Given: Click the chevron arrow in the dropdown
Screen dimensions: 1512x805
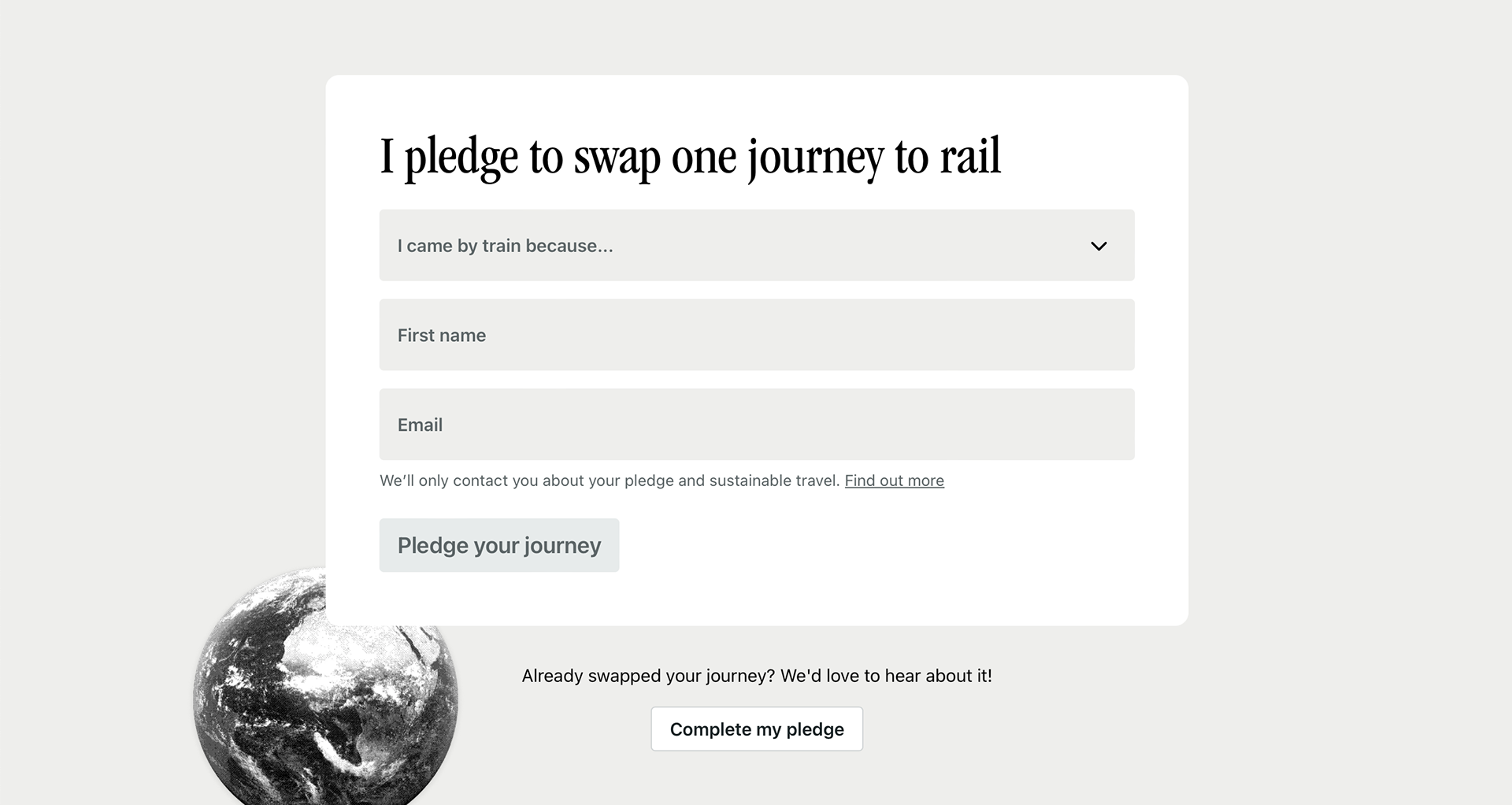Looking at the screenshot, I should [1099, 246].
